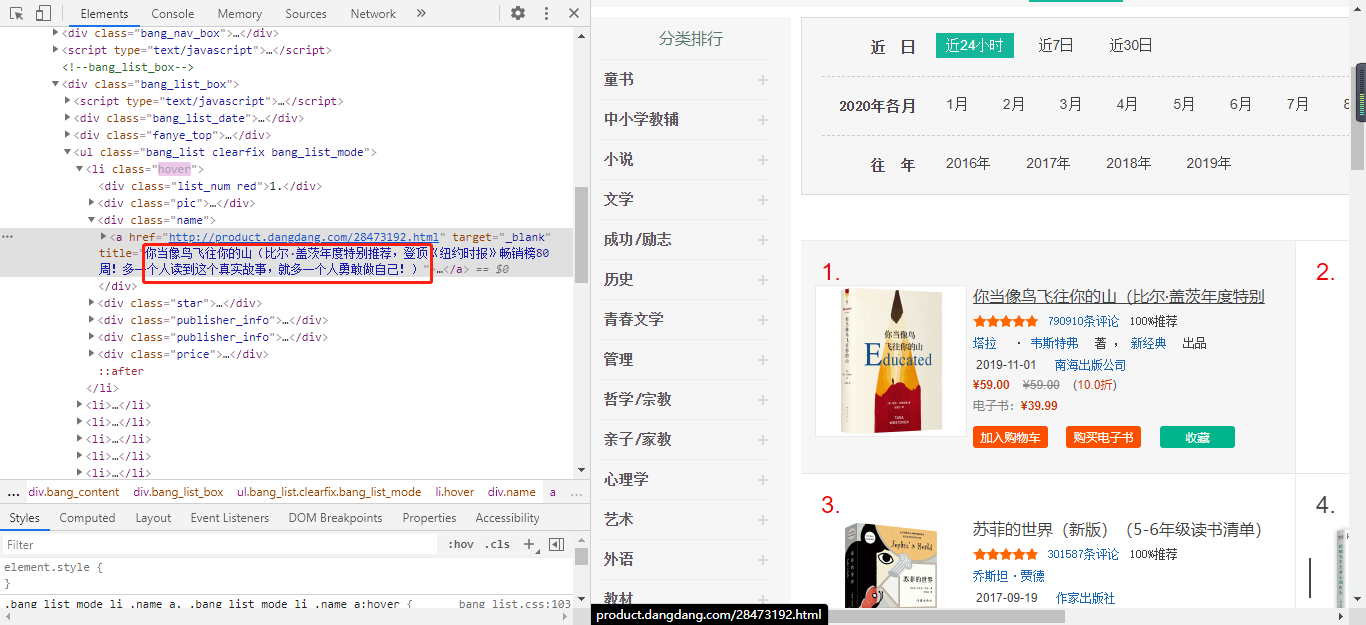Screen dimensions: 1366x625
Task: Expand the bang_list_date div node
Action: click(x=67, y=118)
